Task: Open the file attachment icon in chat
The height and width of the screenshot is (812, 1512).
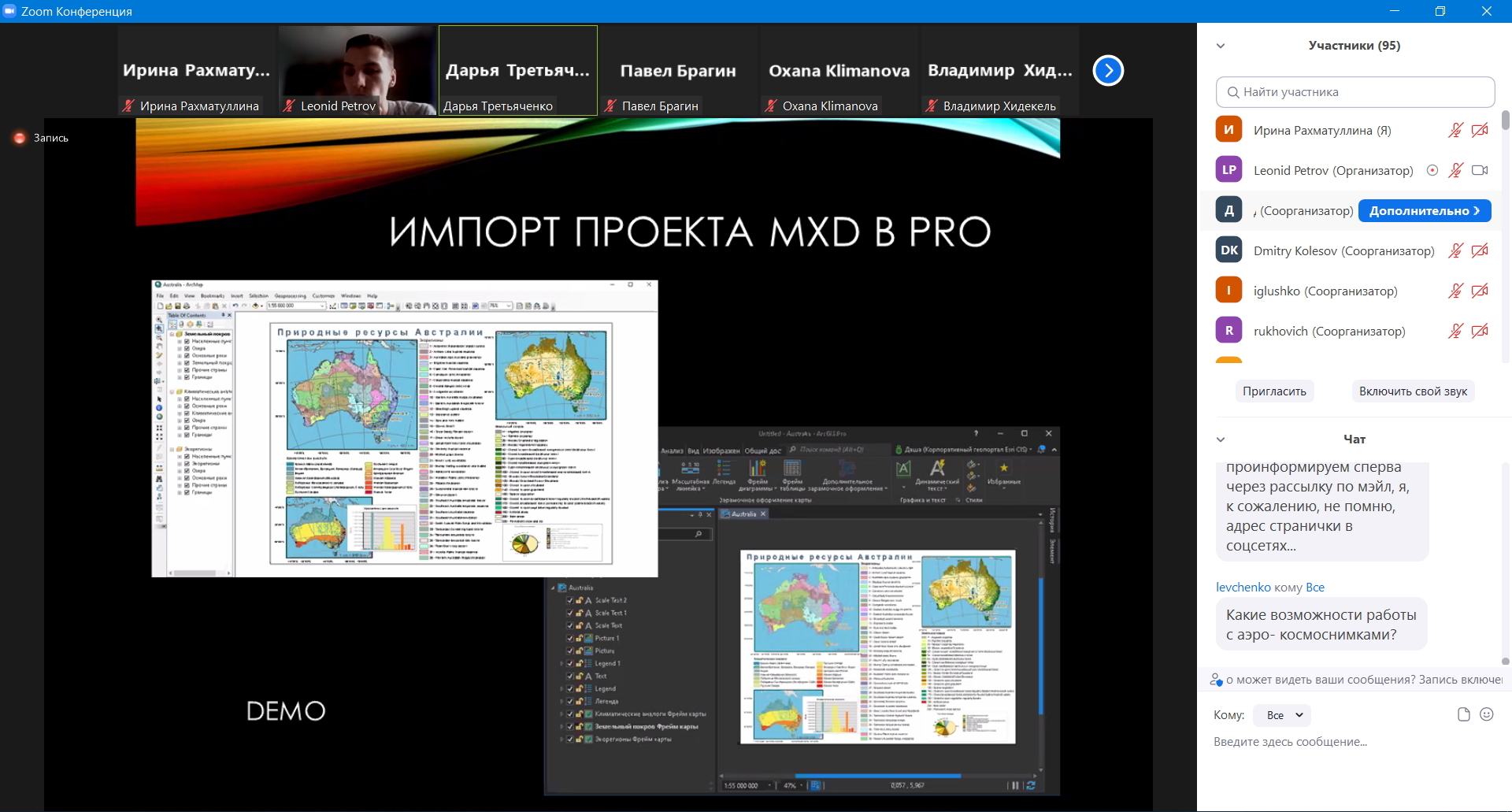Action: click(x=1463, y=714)
